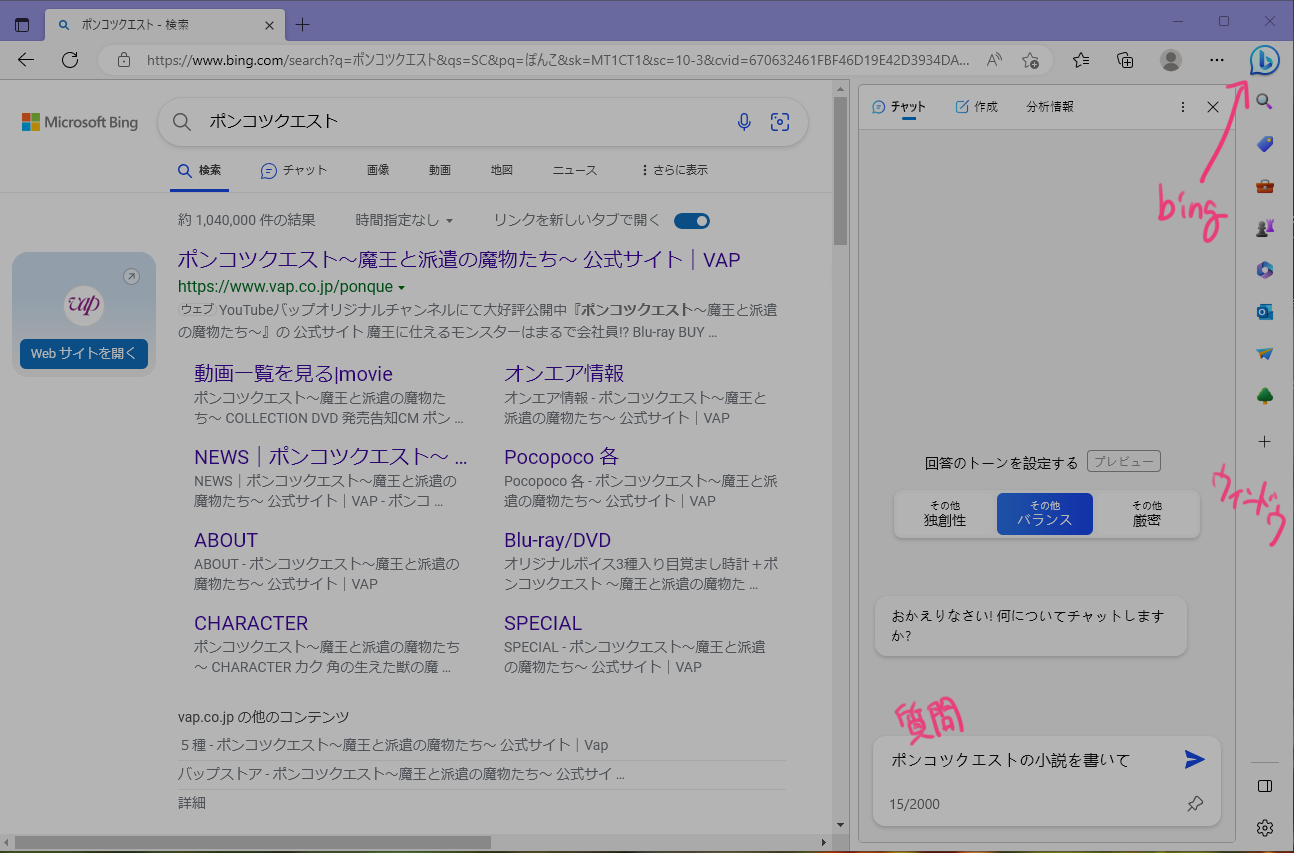The height and width of the screenshot is (853, 1294).
Task: Open the tree sidebar icon
Action: click(1264, 397)
